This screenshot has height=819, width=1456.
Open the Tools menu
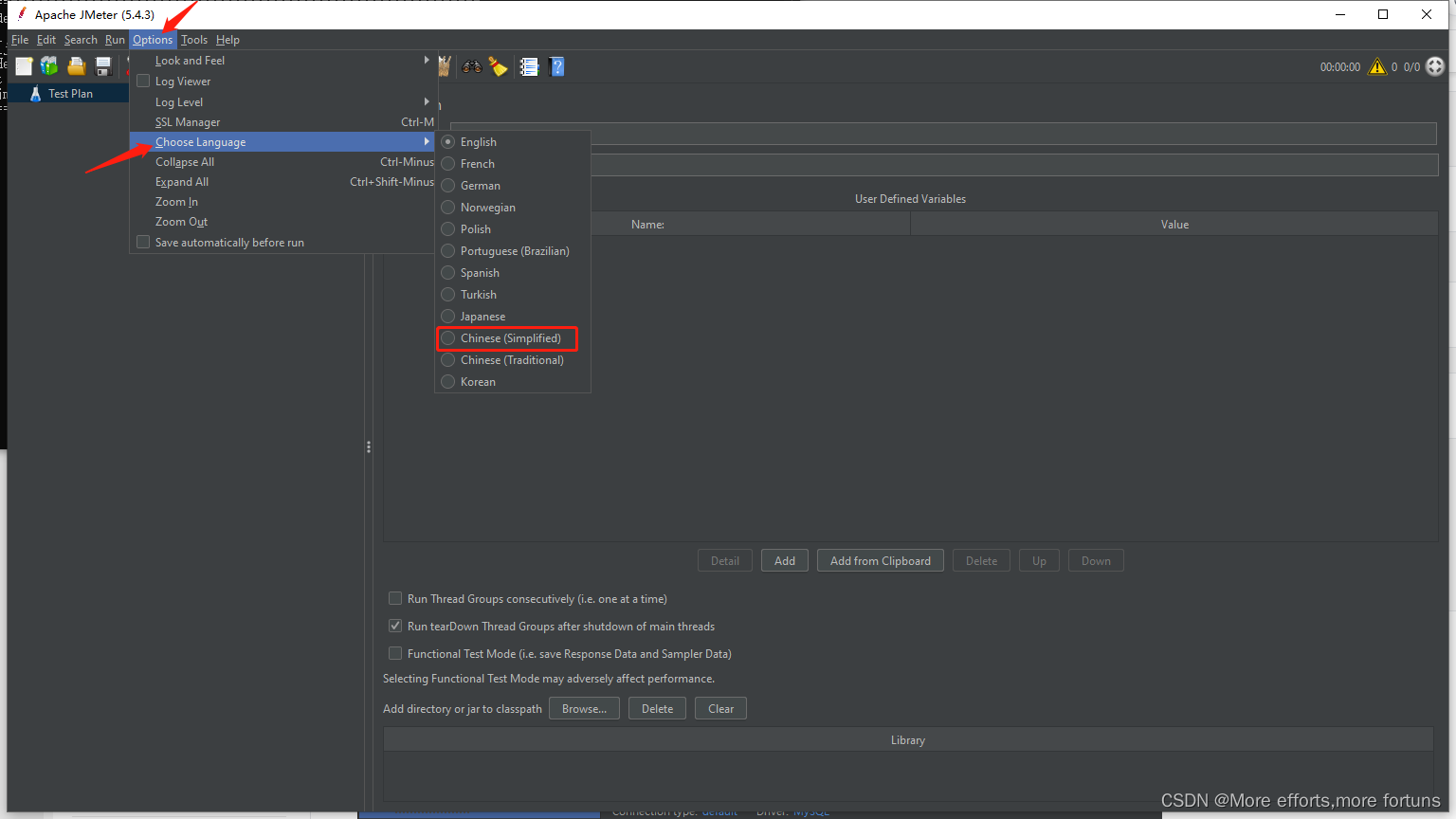click(x=194, y=40)
